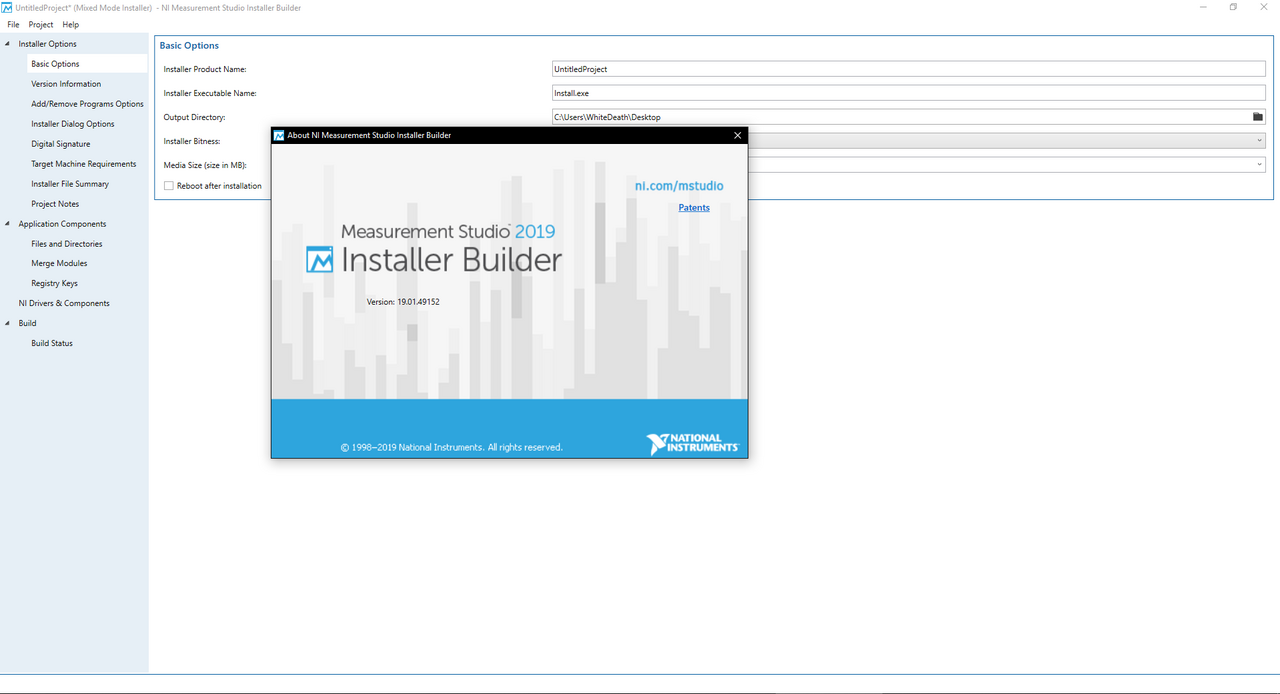Screen dimensions: 1280x694
Task: Close the main Installer Builder window
Action: coord(1265,7)
